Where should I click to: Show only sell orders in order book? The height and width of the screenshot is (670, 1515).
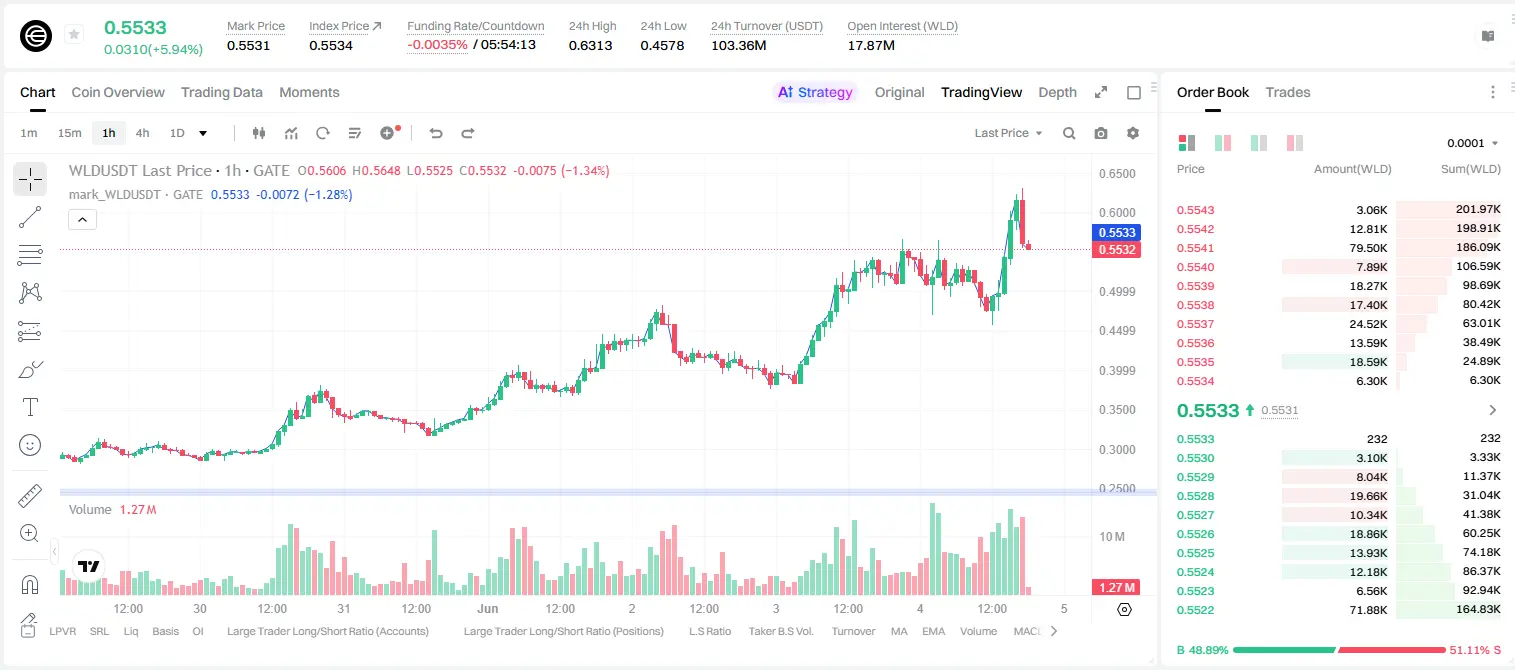coord(1294,143)
